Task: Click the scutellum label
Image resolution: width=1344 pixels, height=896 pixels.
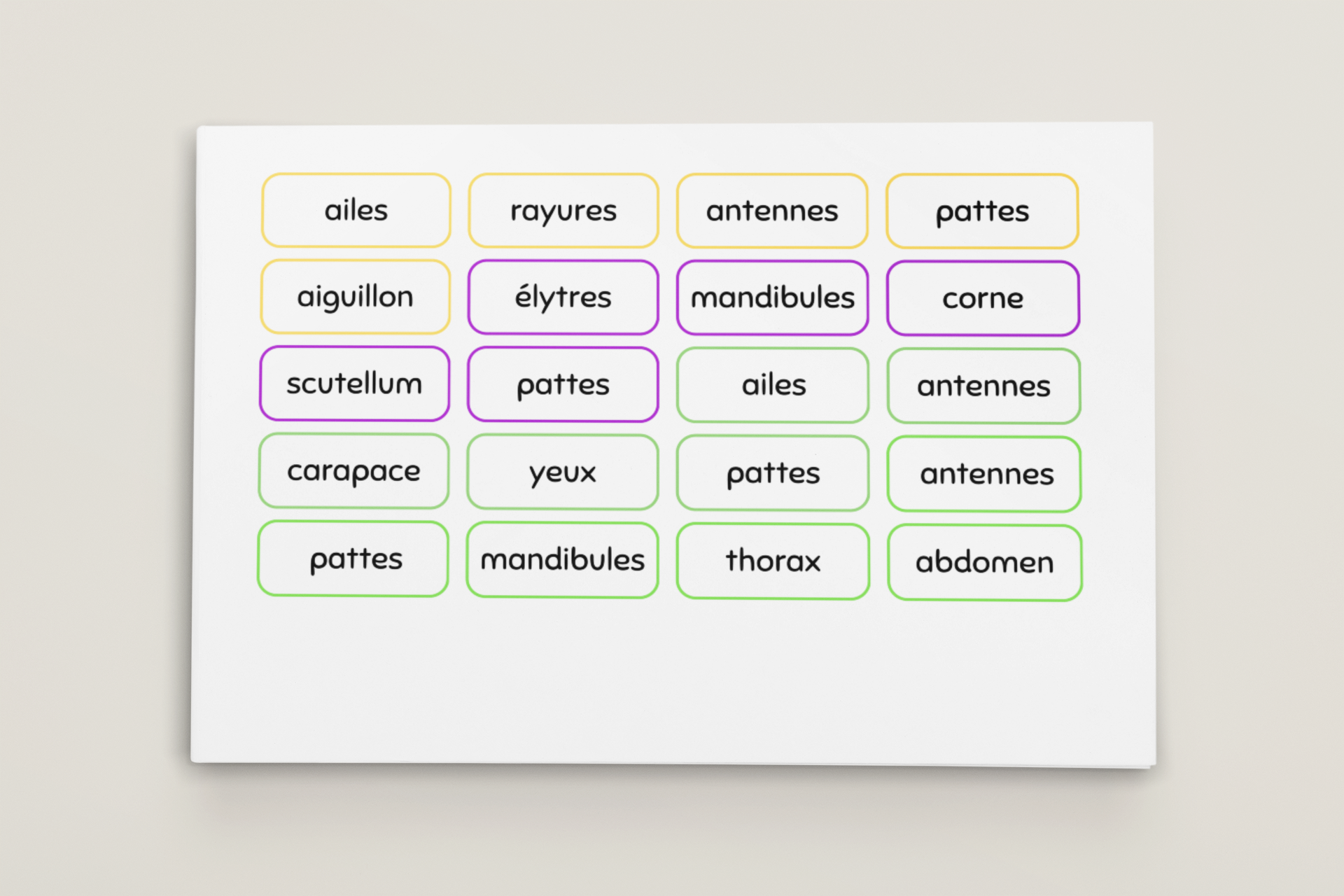Action: (354, 384)
